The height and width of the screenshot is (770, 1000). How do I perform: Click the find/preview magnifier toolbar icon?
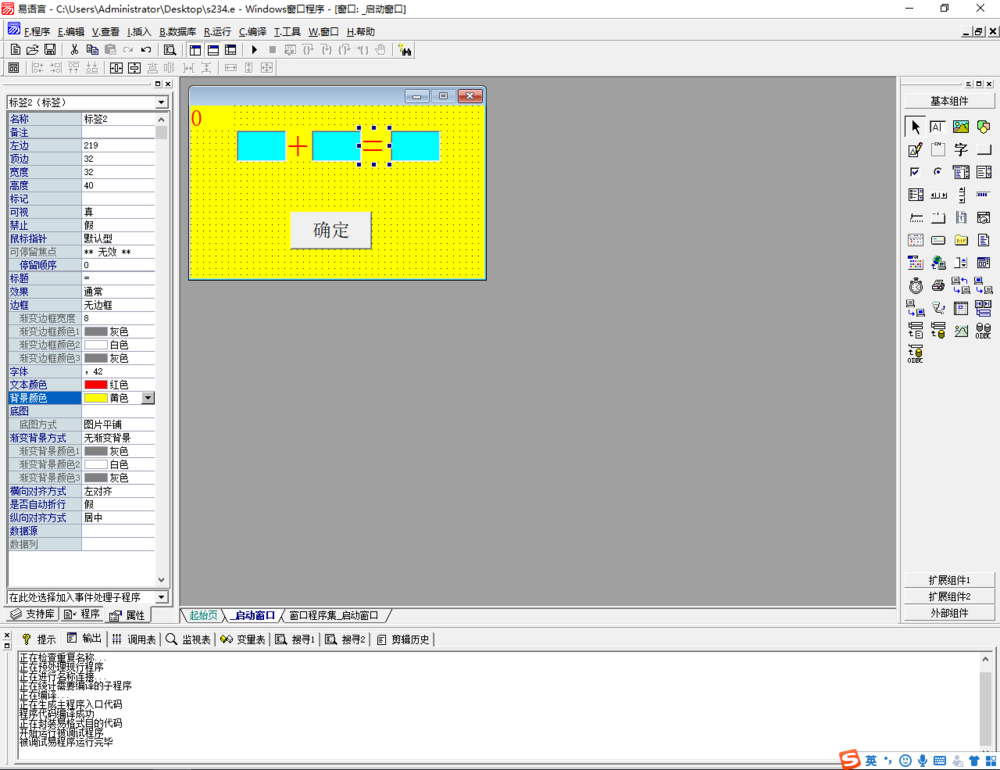pyautogui.click(x=170, y=50)
